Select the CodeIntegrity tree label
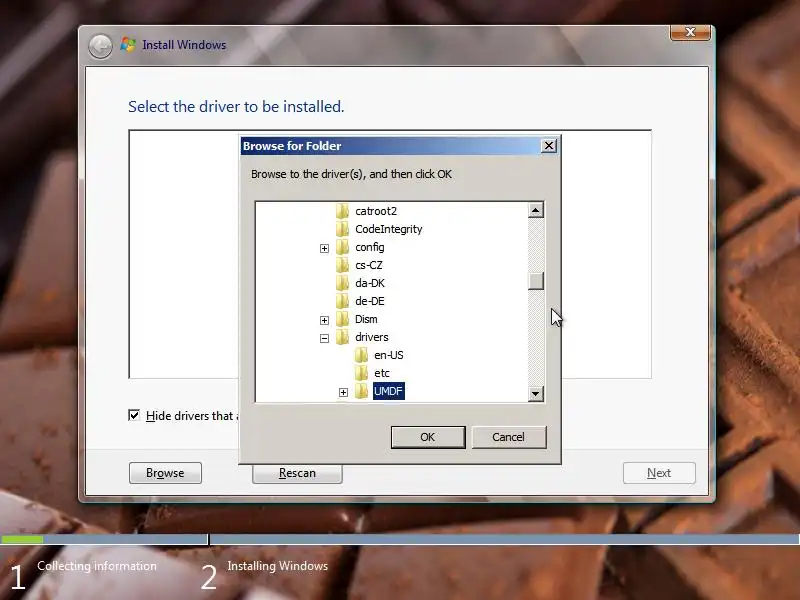 [389, 229]
